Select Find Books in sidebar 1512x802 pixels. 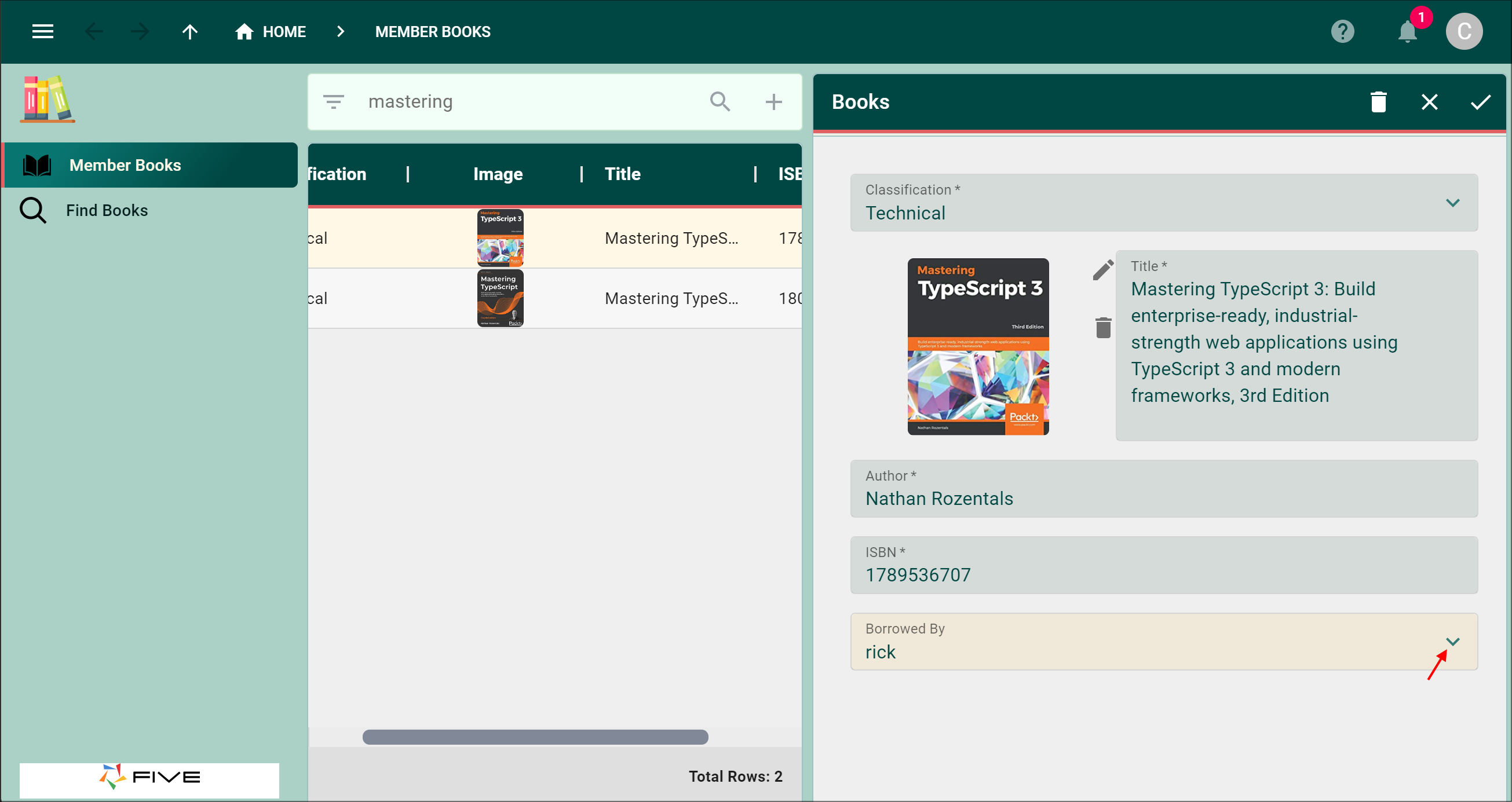point(151,210)
